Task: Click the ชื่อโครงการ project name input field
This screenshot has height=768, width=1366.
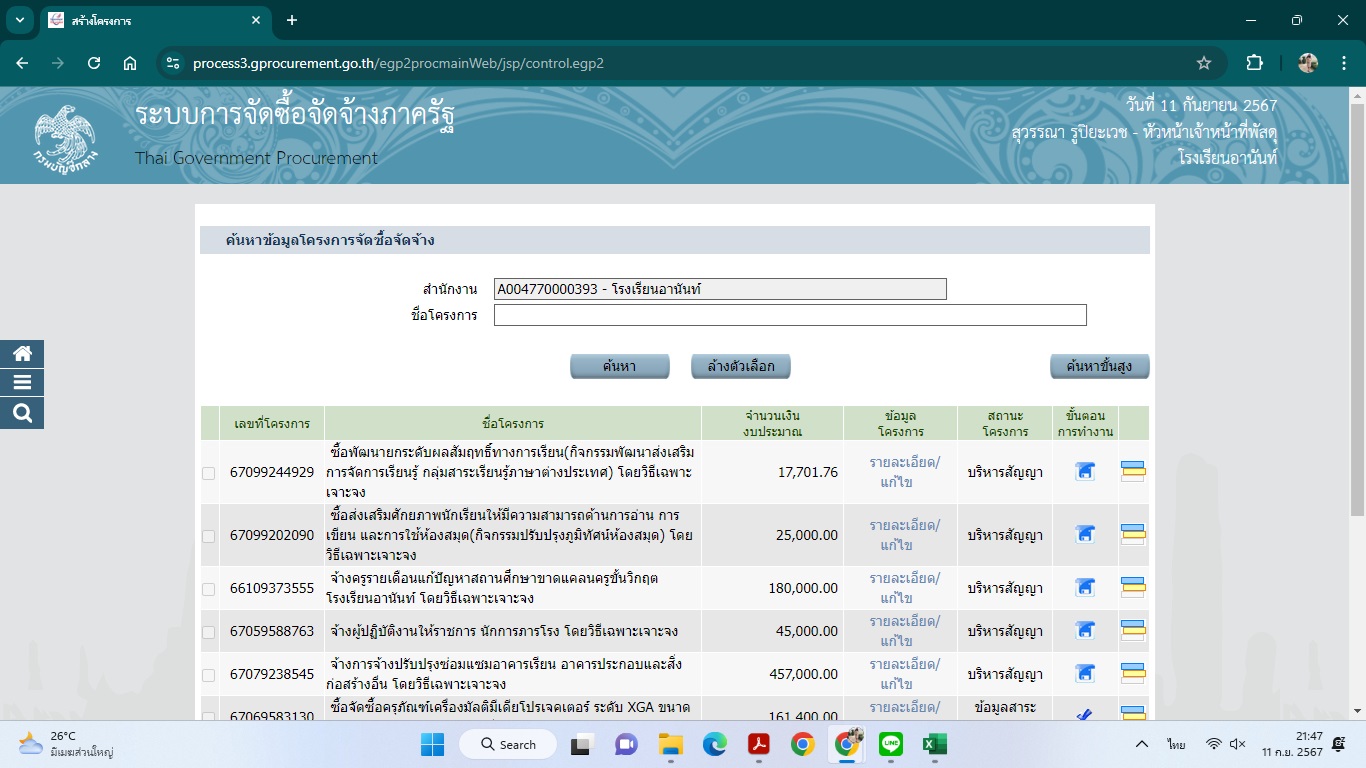Action: pyautogui.click(x=789, y=316)
